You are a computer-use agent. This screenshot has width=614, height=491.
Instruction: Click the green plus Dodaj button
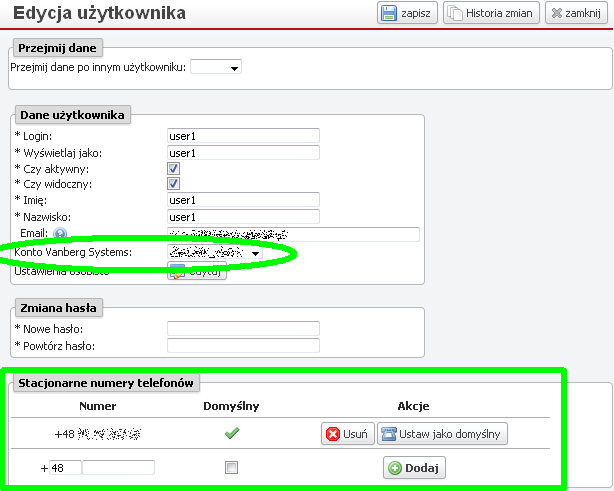(413, 468)
